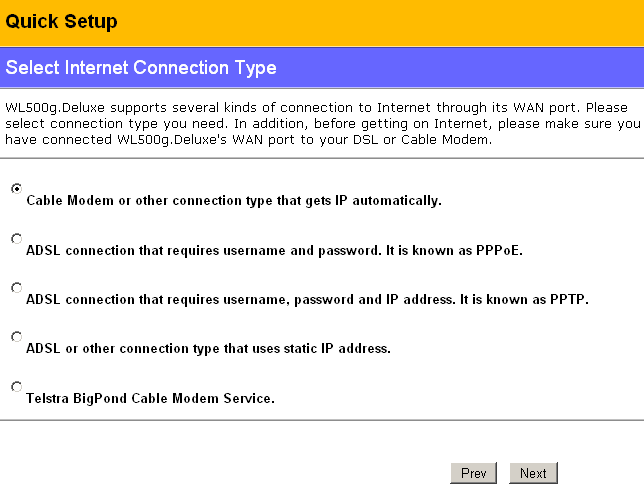This screenshot has height=492, width=644.
Task: Click the horizontal divider below the Telstra option
Action: tap(322, 421)
